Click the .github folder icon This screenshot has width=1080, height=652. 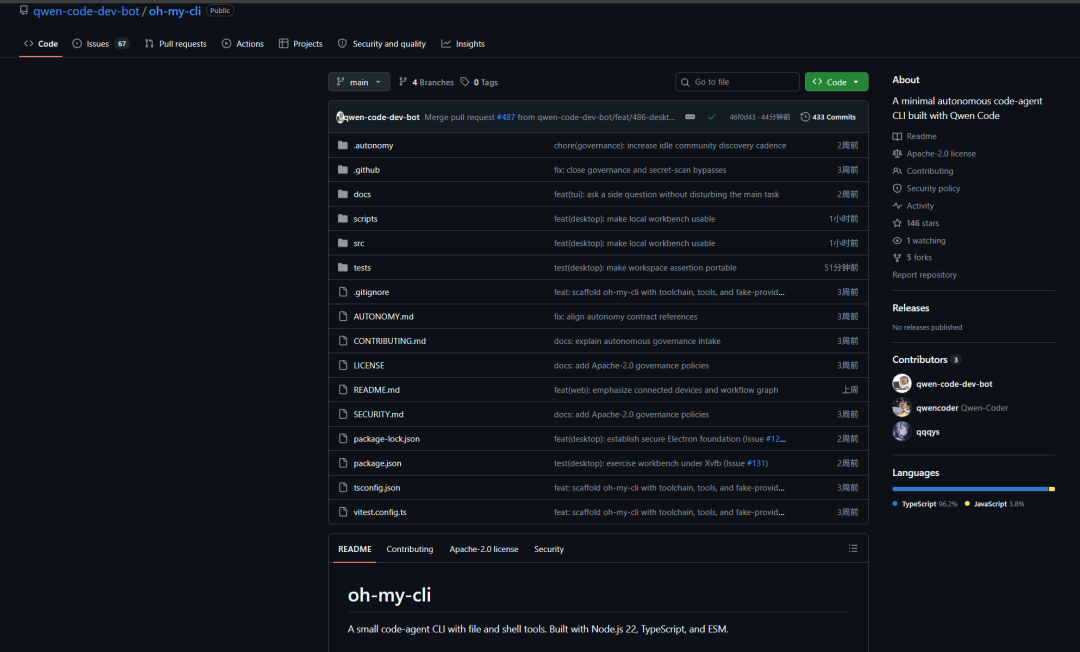click(x=343, y=169)
